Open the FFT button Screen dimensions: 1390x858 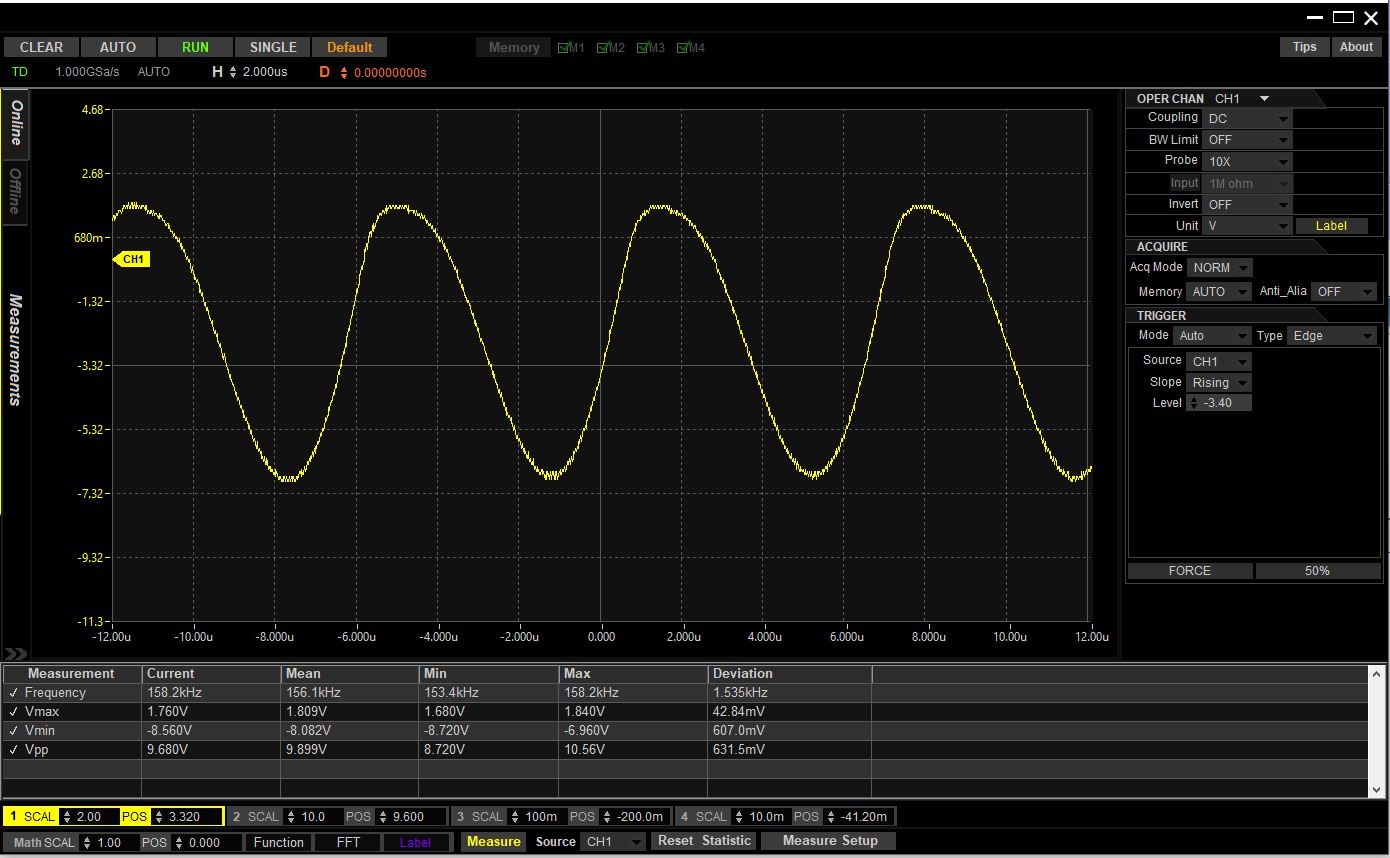(x=348, y=843)
